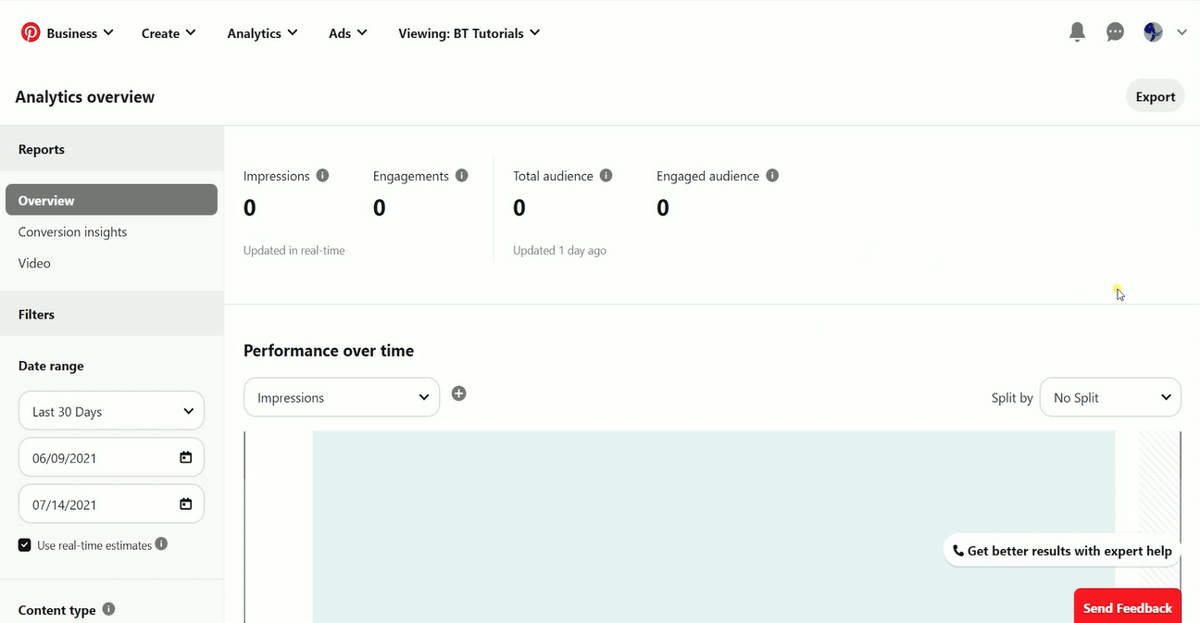Viewport: 1200px width, 623px height.
Task: Click Get better results with expert help
Action: click(x=1061, y=550)
